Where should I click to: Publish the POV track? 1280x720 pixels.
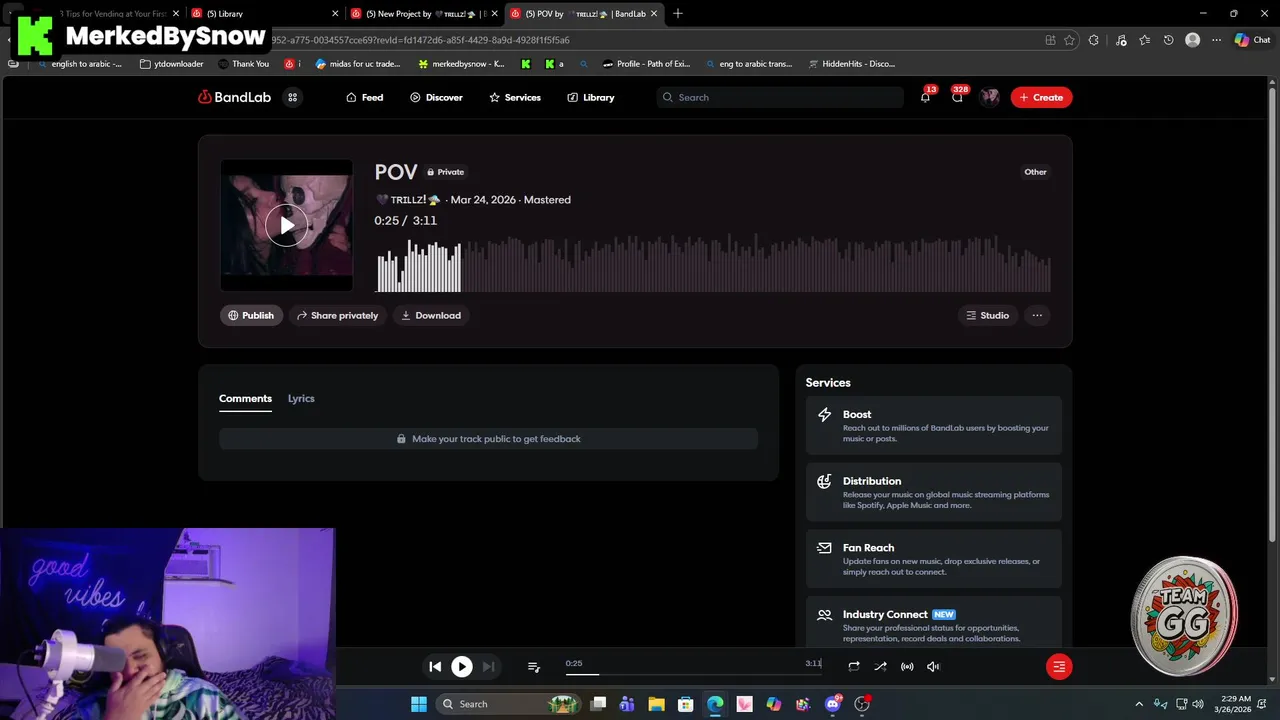(x=251, y=315)
